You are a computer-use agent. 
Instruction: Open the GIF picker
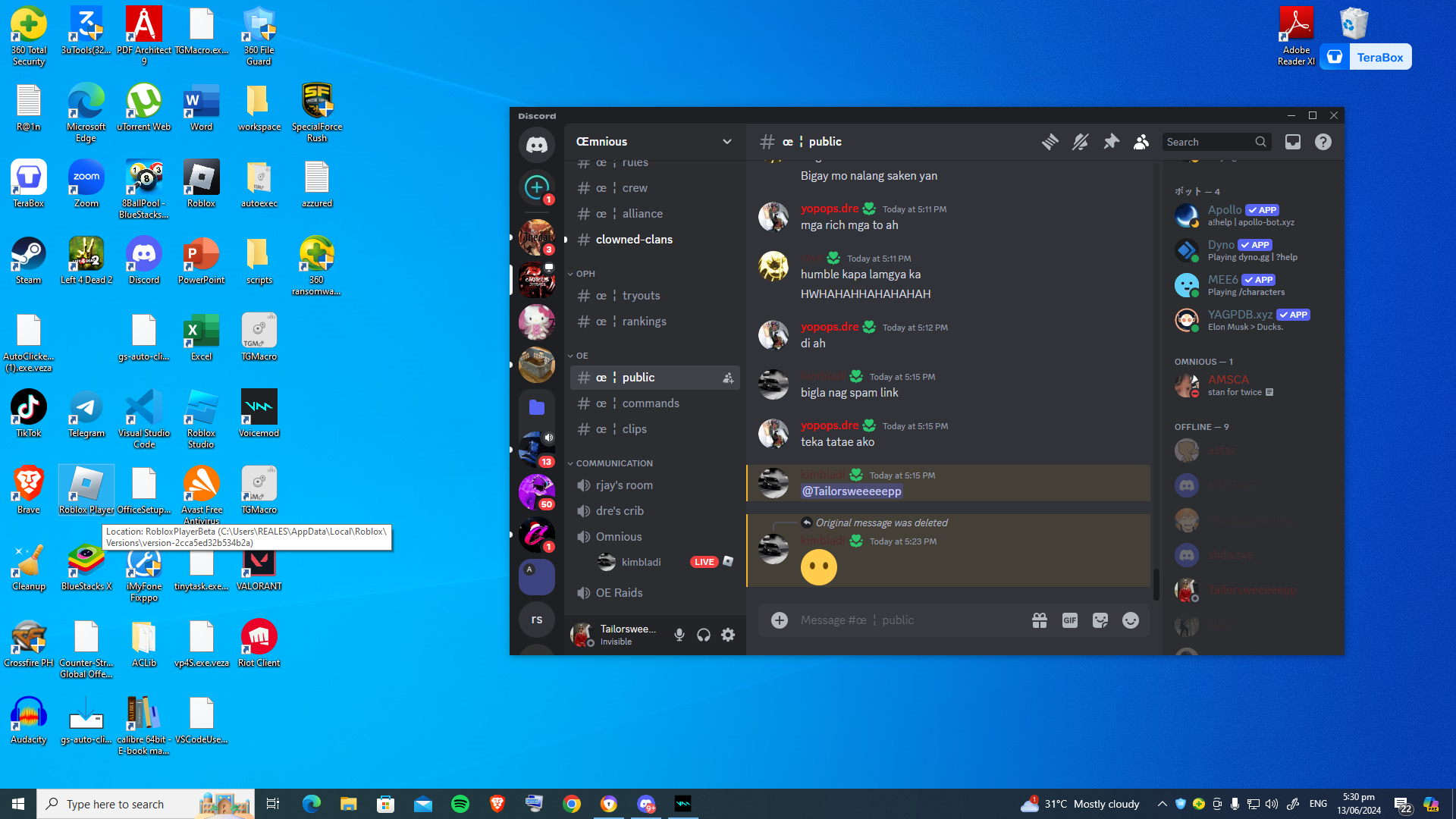pos(1069,620)
